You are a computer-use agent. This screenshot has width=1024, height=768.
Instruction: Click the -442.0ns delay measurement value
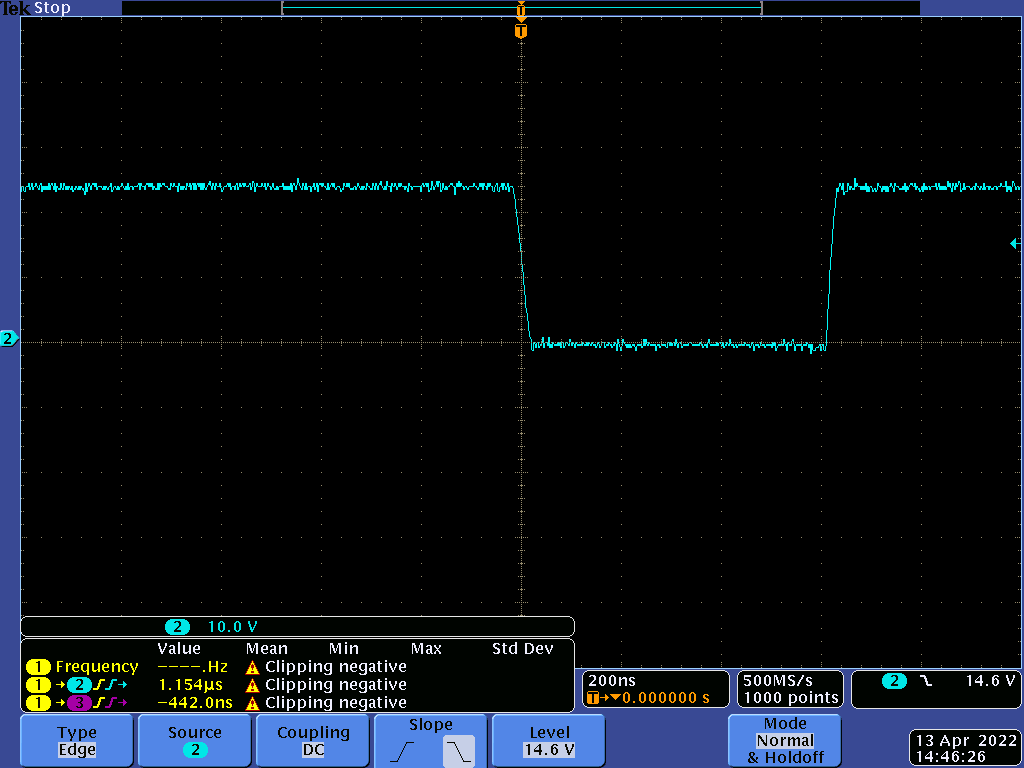[195, 703]
